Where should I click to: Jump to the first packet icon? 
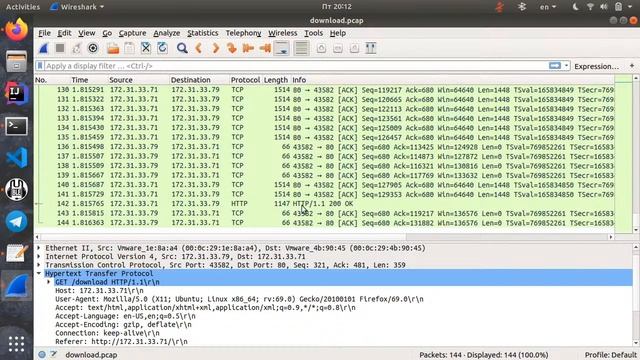tap(248, 48)
